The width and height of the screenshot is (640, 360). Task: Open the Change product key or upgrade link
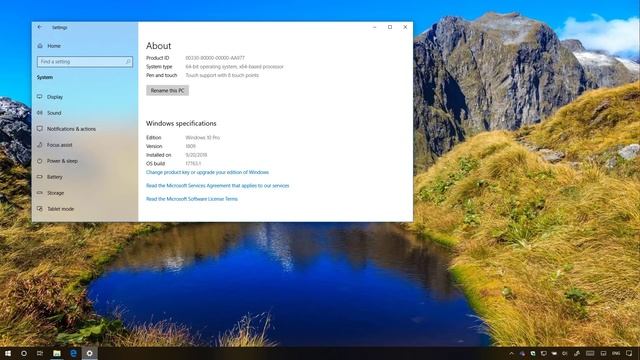click(x=207, y=172)
